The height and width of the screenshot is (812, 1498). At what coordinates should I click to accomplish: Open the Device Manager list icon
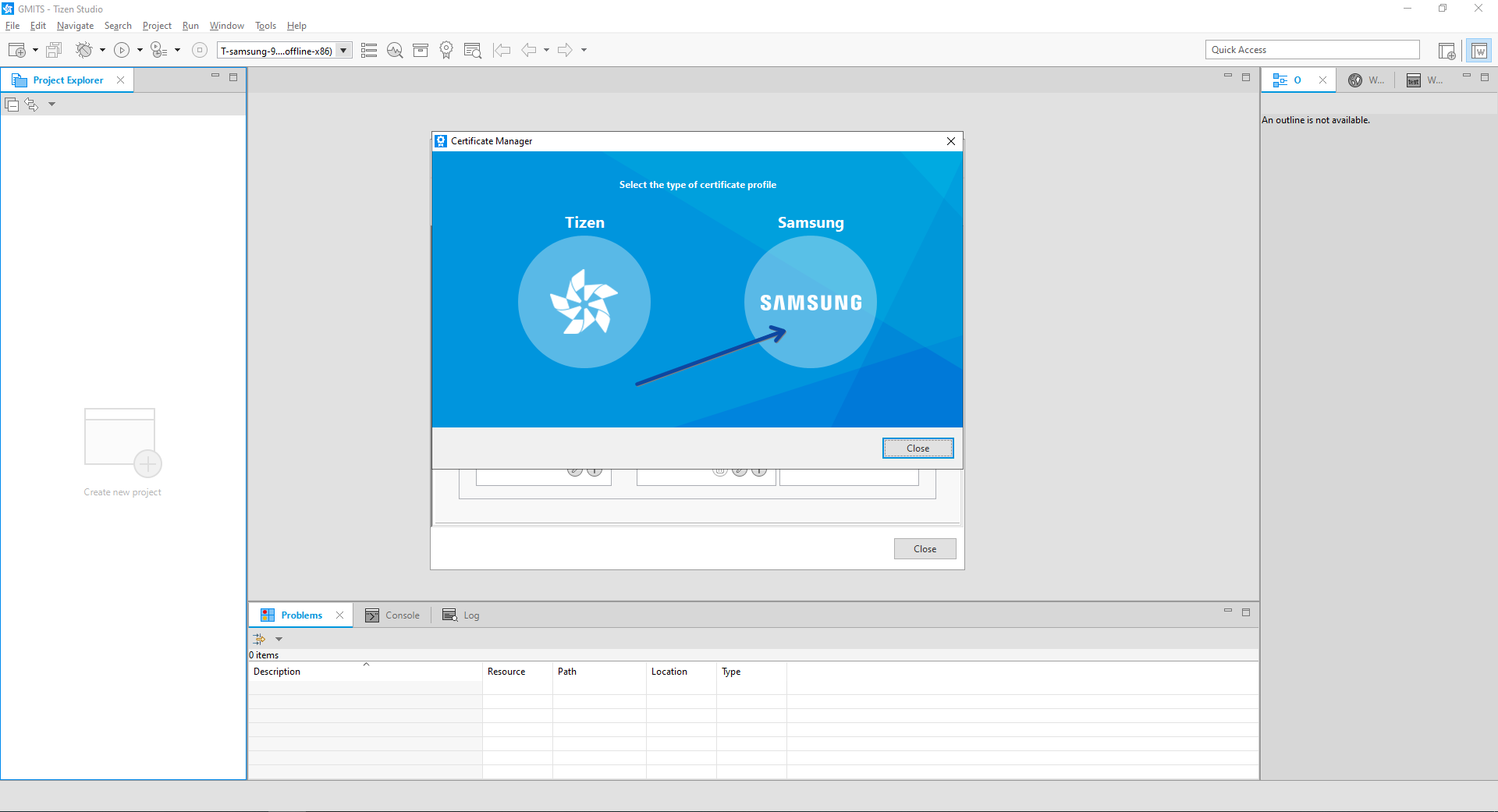point(369,50)
